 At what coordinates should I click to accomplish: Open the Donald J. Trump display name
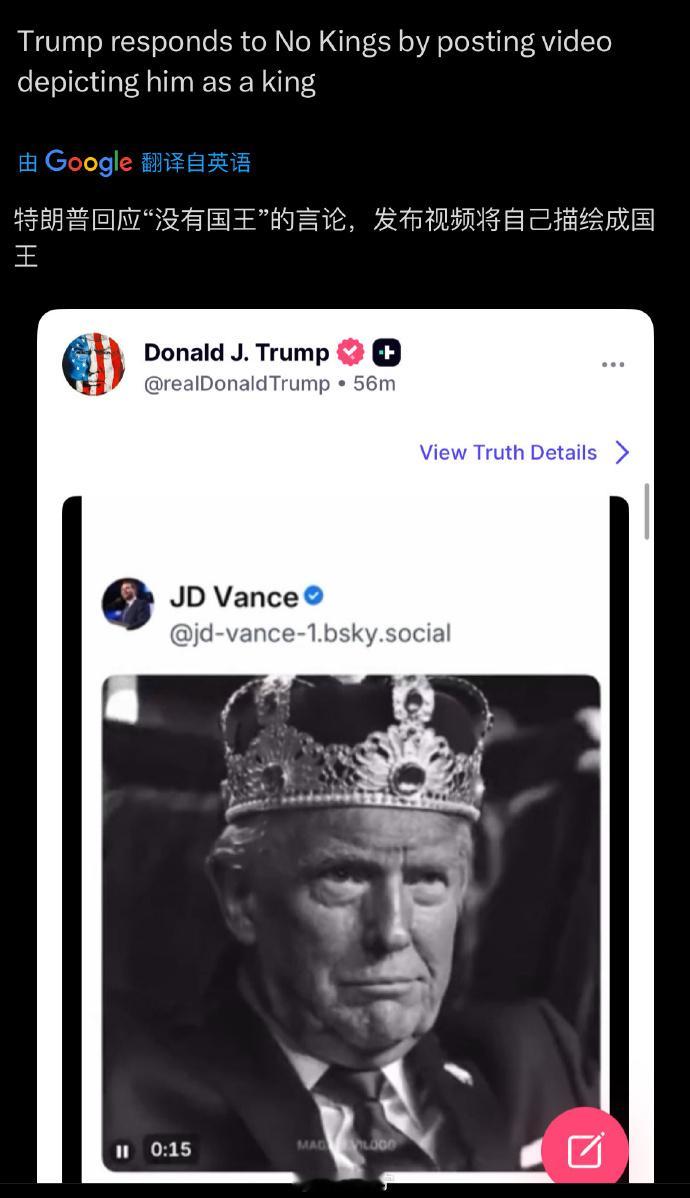(236, 352)
